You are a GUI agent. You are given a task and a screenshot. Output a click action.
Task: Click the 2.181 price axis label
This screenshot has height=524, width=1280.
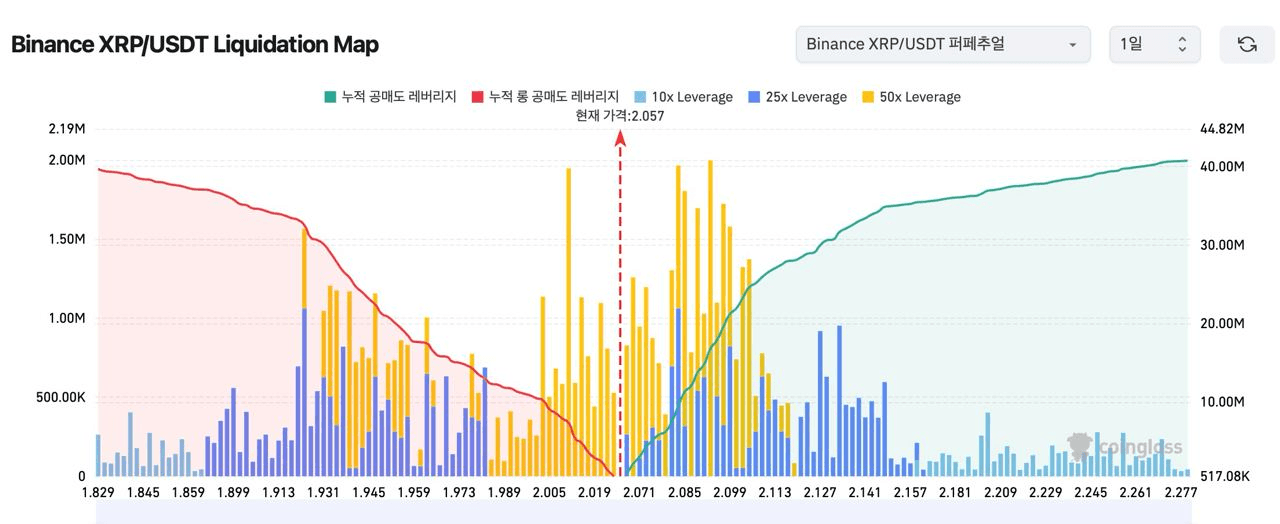click(x=955, y=492)
